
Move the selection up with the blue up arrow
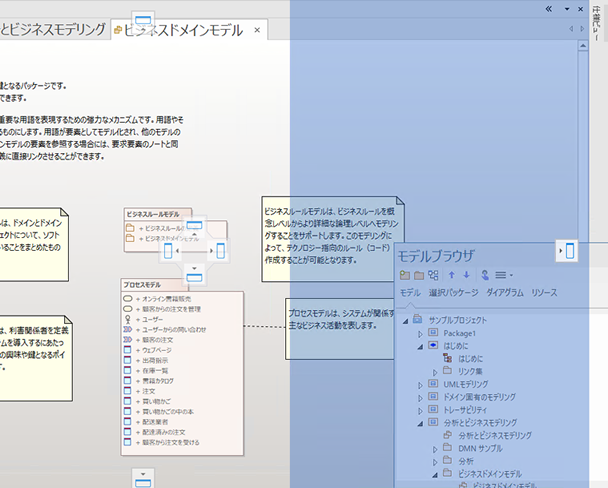coord(452,275)
